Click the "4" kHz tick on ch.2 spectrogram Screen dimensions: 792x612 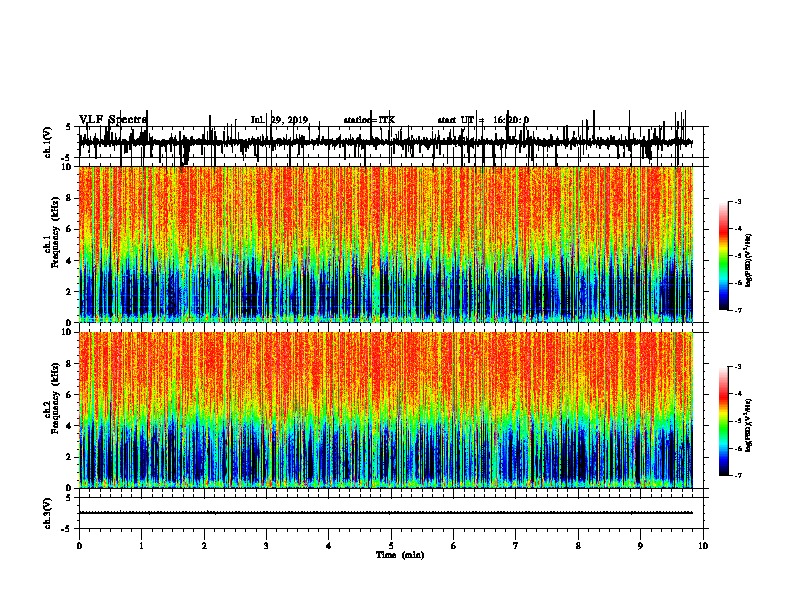(x=70, y=426)
